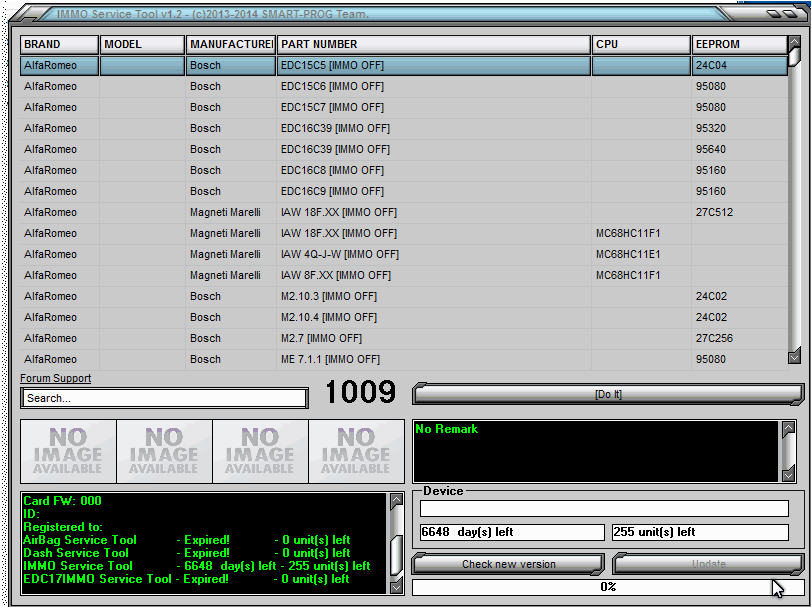This screenshot has width=812, height=607.
Task: Select IAW 4Q-J-W [IMMO OFF] row
Action: [x=404, y=254]
